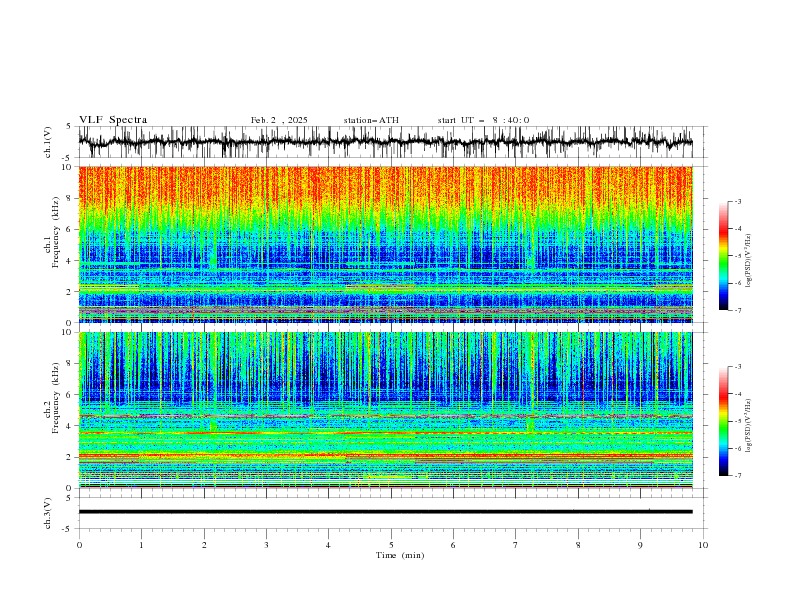
Task: Select the "Time (min)" x-axis label
Action: click(x=400, y=555)
